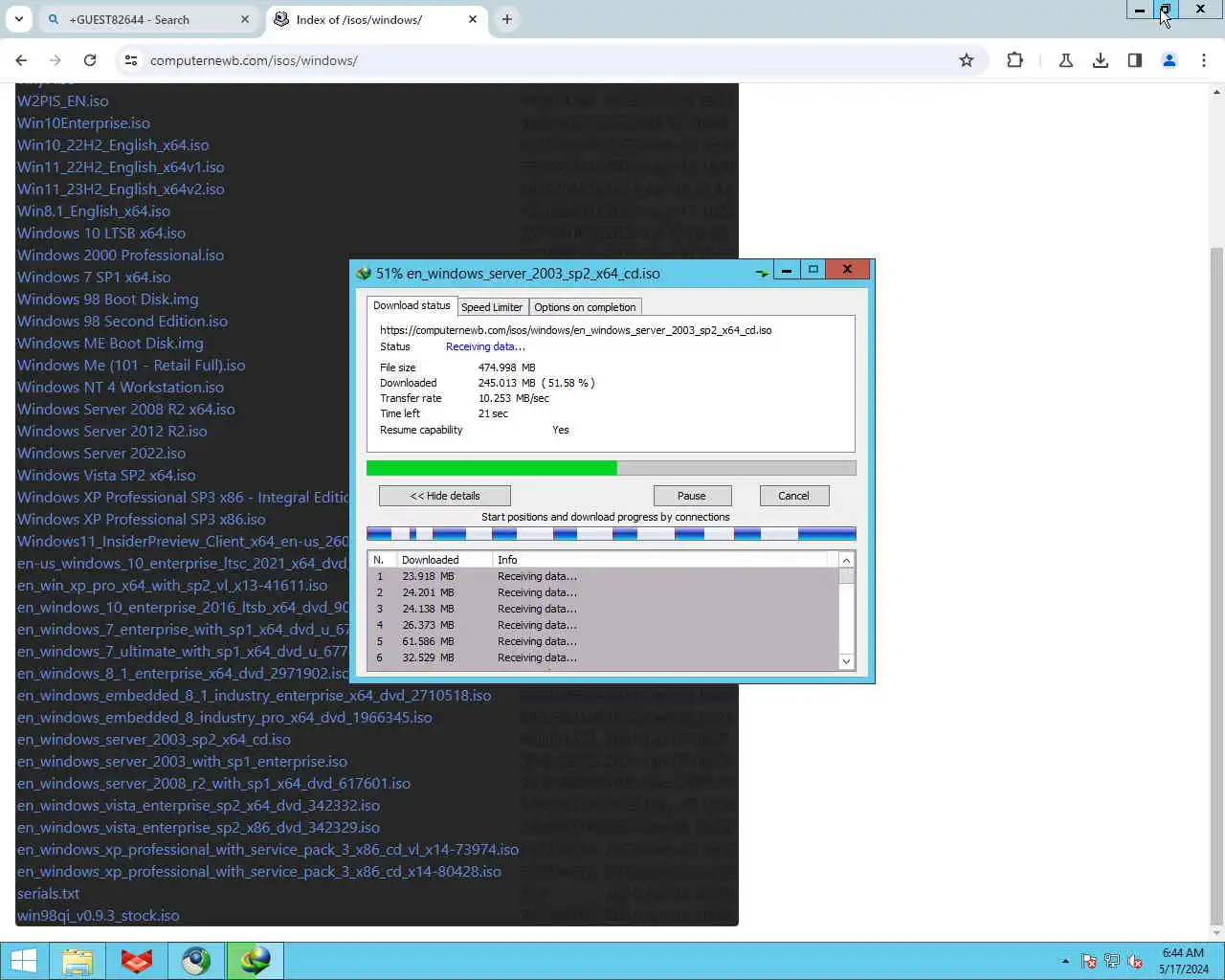Open the Chrome profile avatar

click(x=1169, y=60)
